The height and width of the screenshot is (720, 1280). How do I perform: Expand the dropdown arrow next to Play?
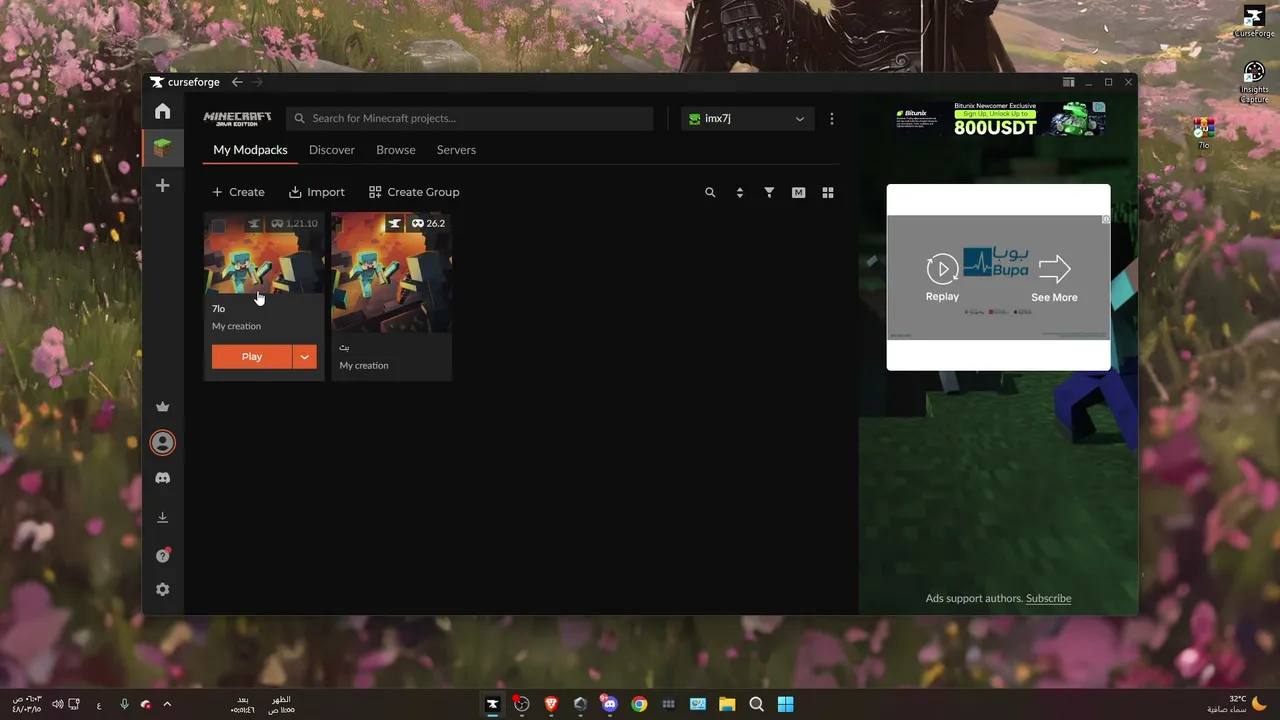pos(305,357)
